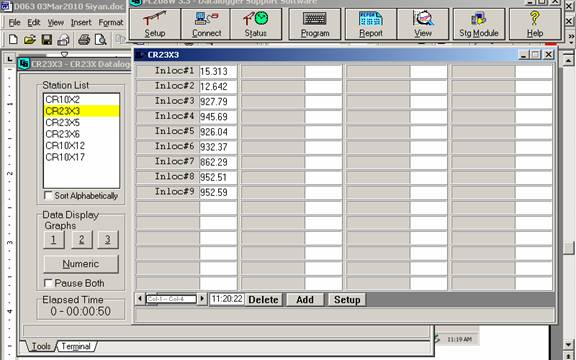Click the Numeric display button
The image size is (576, 360).
(81, 264)
